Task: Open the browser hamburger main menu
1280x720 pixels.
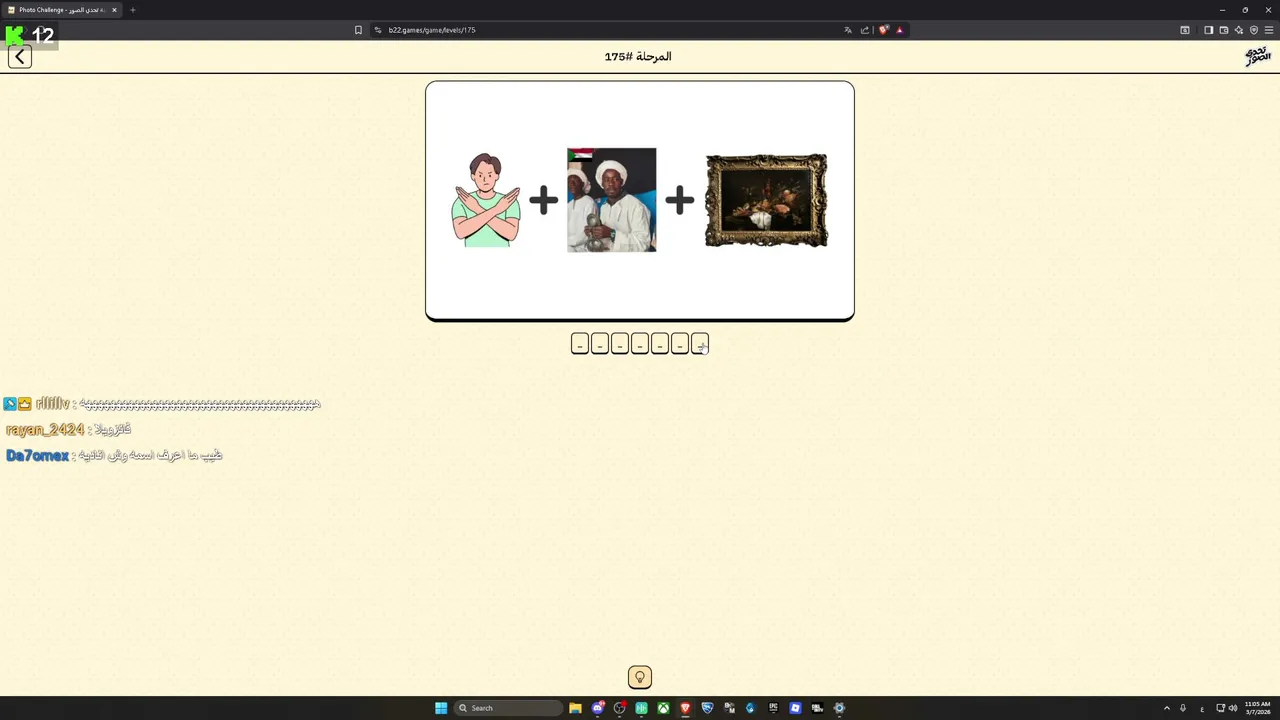Action: click(1269, 30)
